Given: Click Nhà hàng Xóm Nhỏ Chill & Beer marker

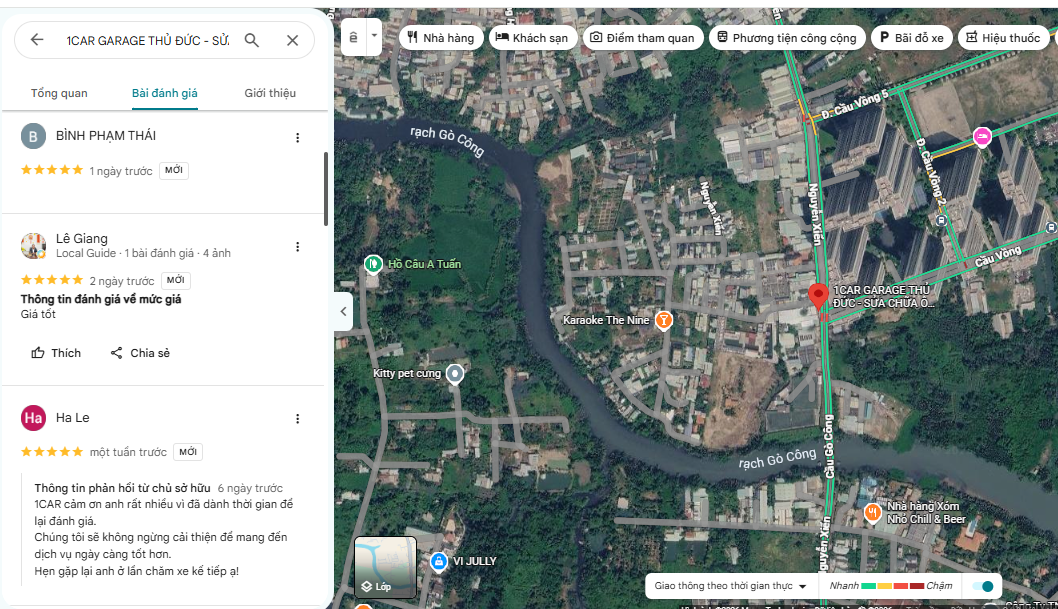Looking at the screenshot, I should (x=872, y=513).
